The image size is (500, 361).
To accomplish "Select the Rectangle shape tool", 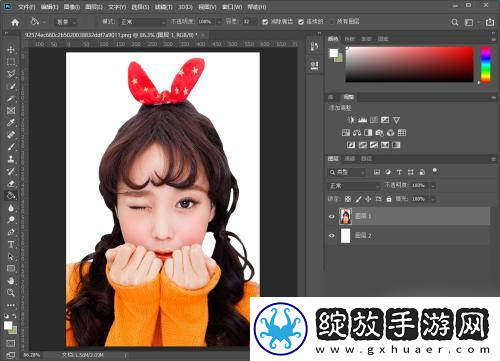I will [11, 268].
